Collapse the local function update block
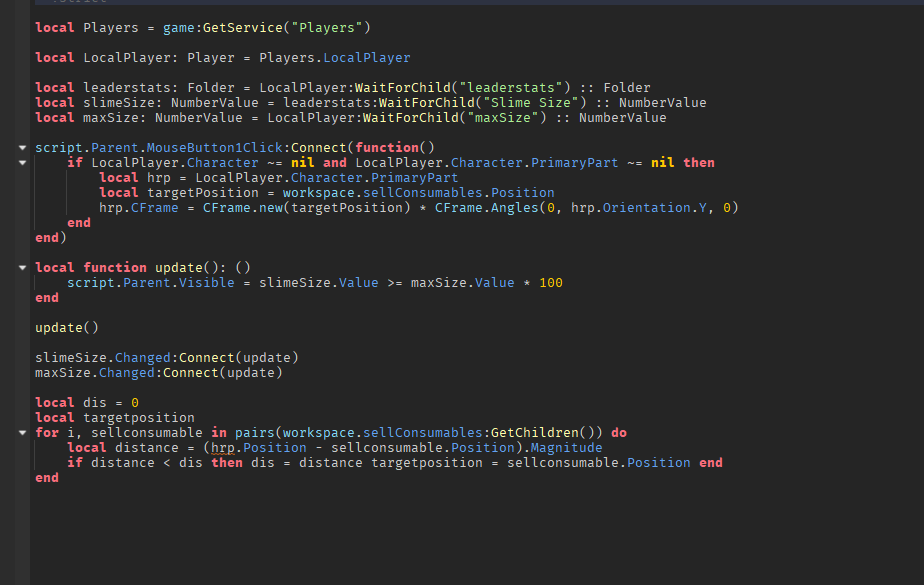 point(22,267)
